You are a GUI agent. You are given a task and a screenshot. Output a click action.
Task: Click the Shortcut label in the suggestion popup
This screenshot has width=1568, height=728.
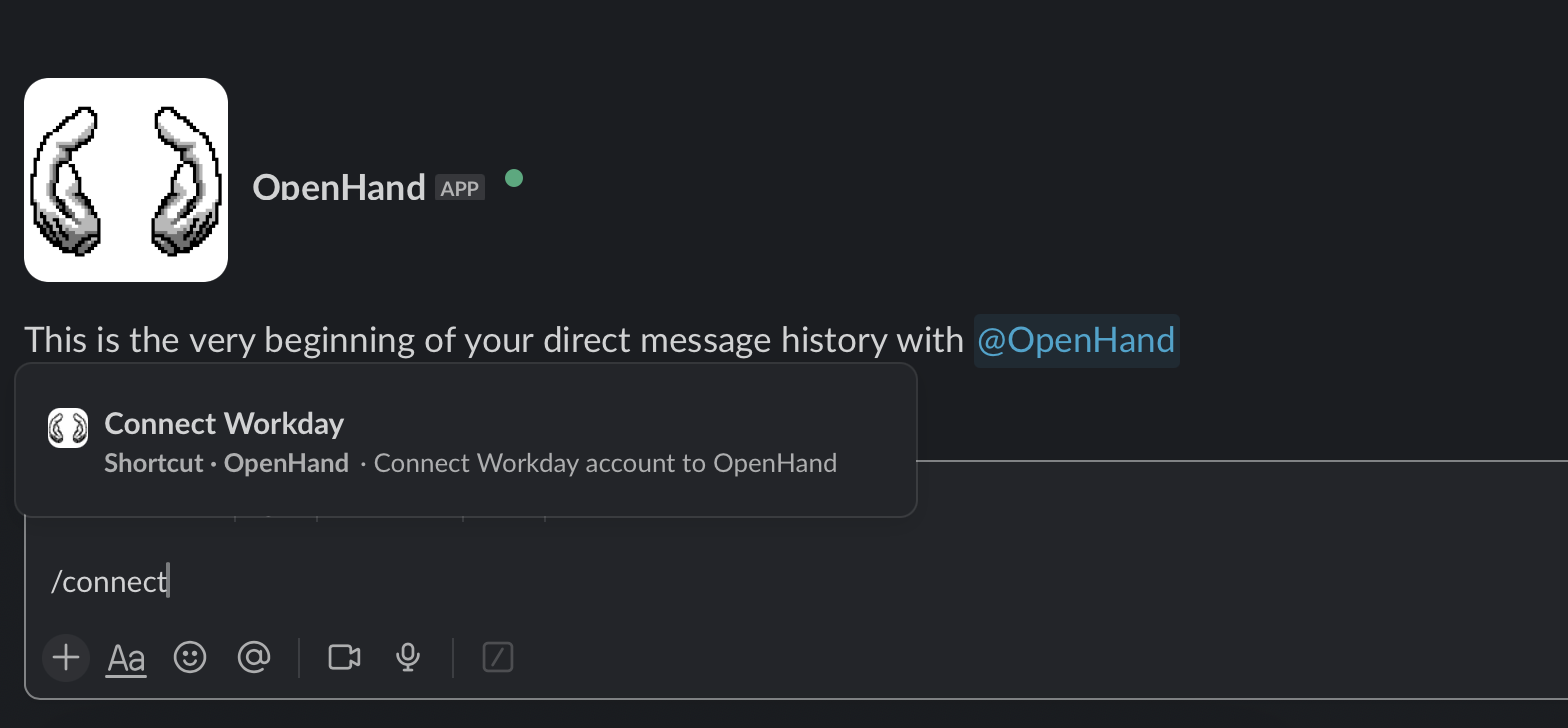[x=153, y=462]
